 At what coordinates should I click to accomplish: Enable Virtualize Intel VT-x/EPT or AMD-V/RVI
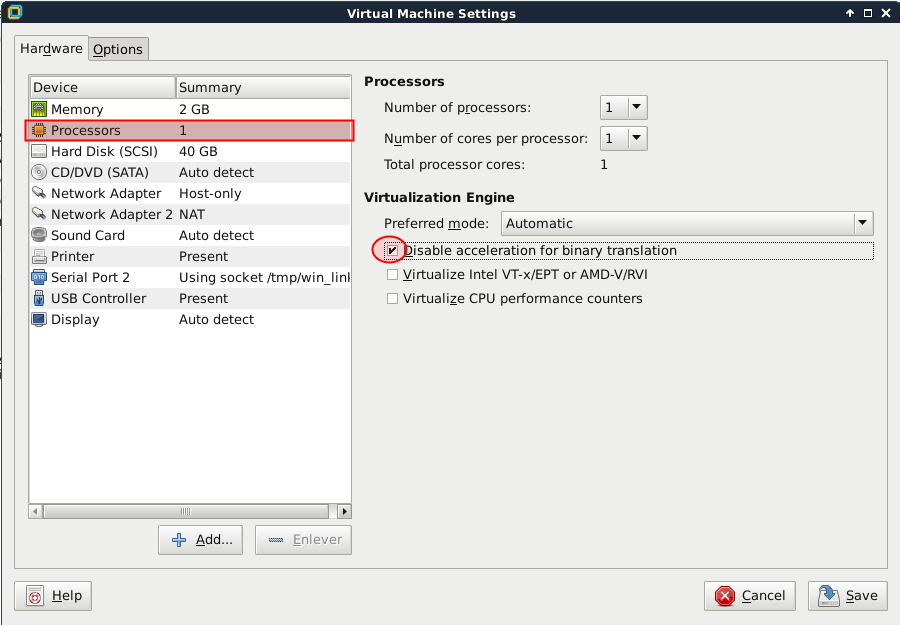[393, 274]
